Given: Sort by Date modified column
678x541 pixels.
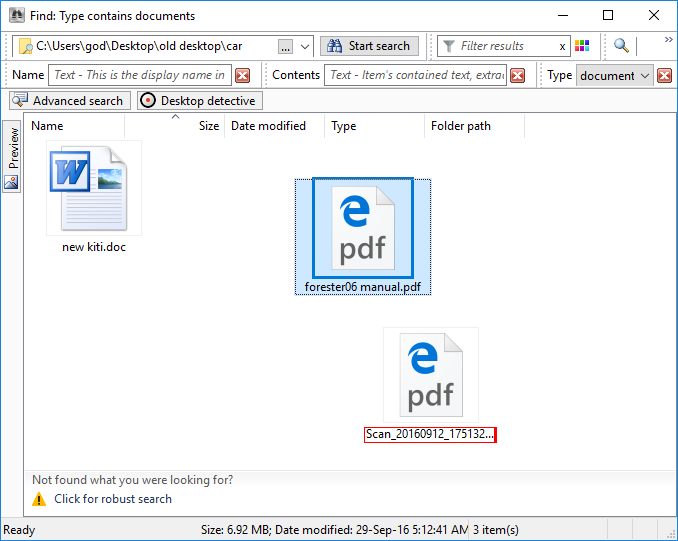Looking at the screenshot, I should click(x=268, y=126).
